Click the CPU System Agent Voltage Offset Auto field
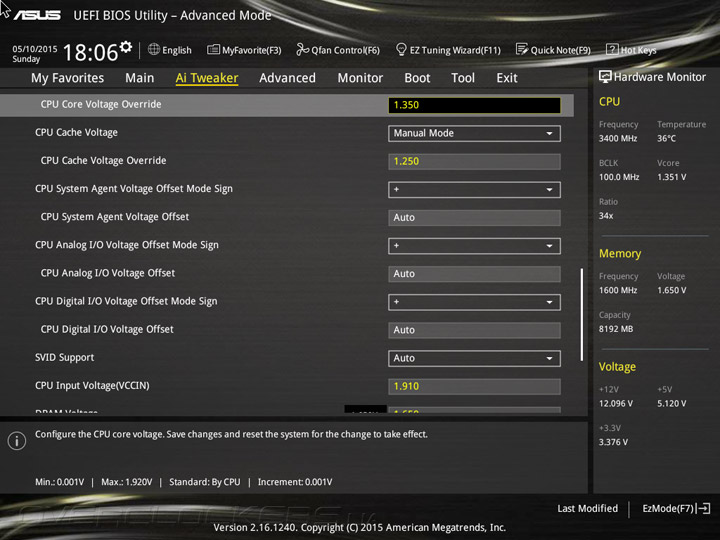The height and width of the screenshot is (540, 720). point(474,218)
